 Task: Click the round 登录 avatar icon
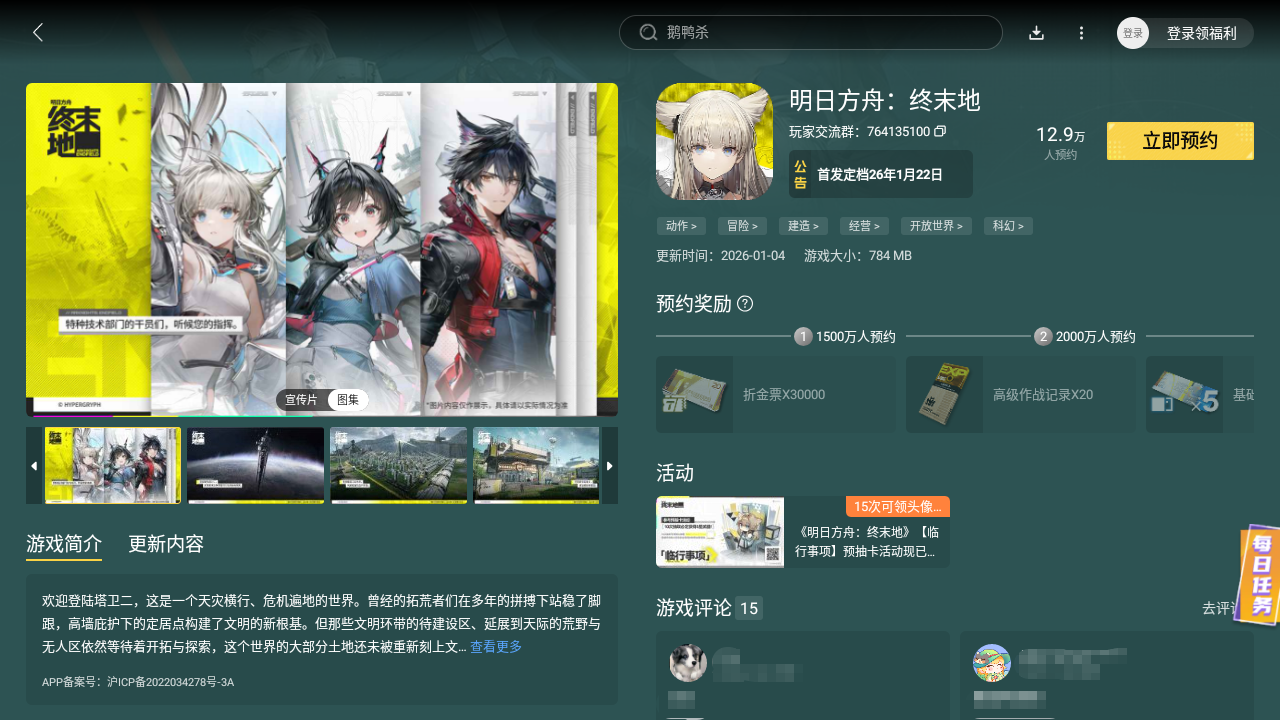pyautogui.click(x=1133, y=33)
